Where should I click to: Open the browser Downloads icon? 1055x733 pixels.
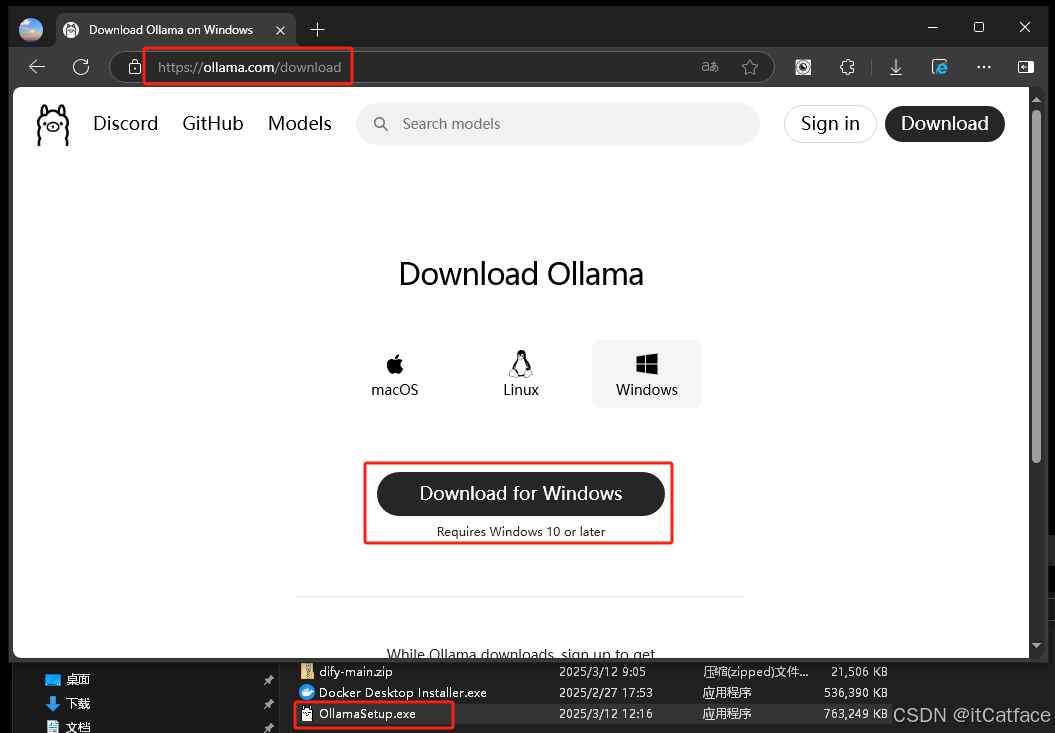[x=896, y=67]
